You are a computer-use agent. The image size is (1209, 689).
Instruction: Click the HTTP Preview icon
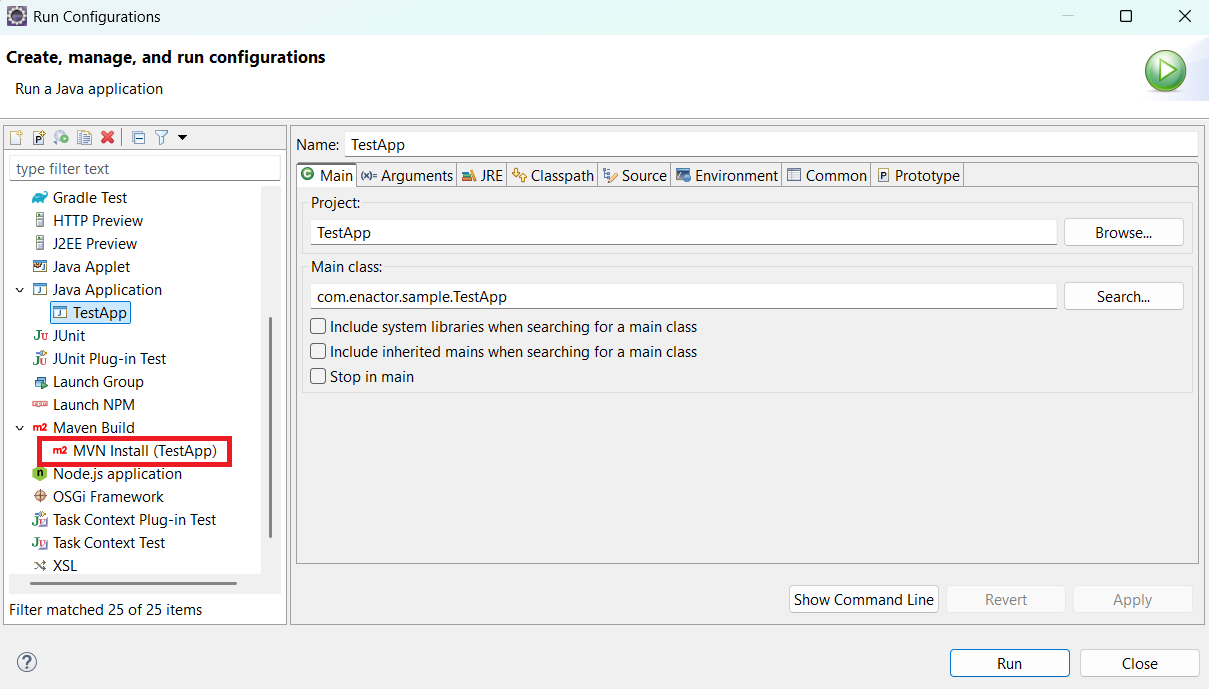(x=40, y=221)
